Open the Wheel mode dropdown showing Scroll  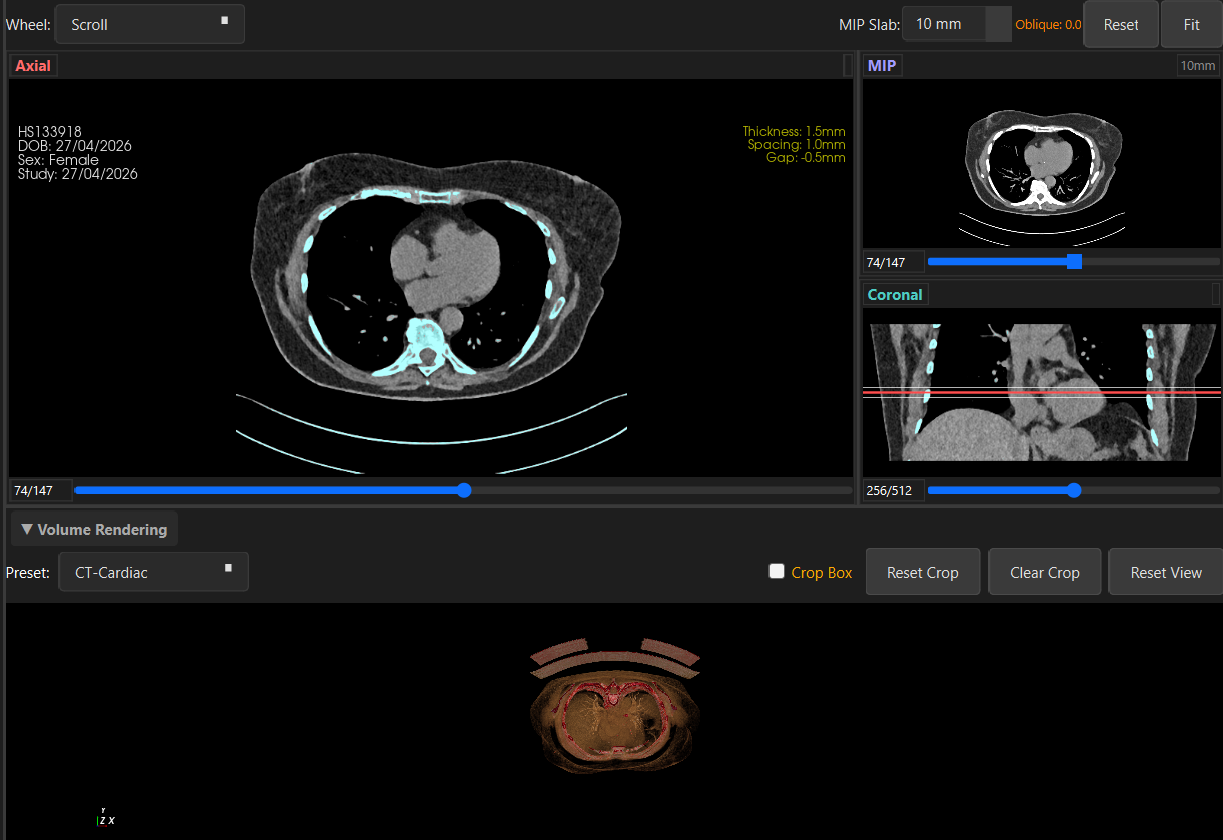(x=150, y=24)
